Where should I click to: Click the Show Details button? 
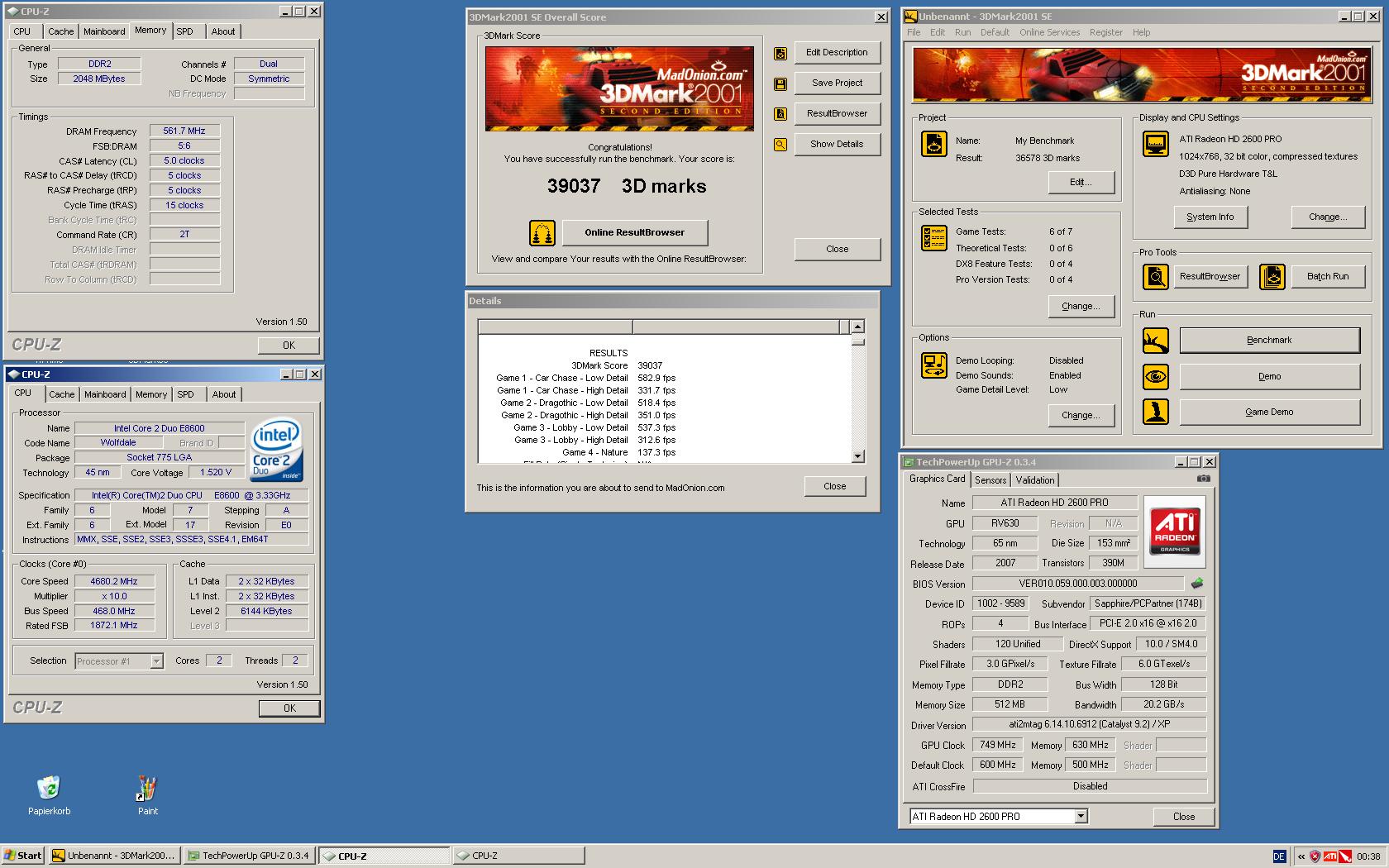[838, 145]
